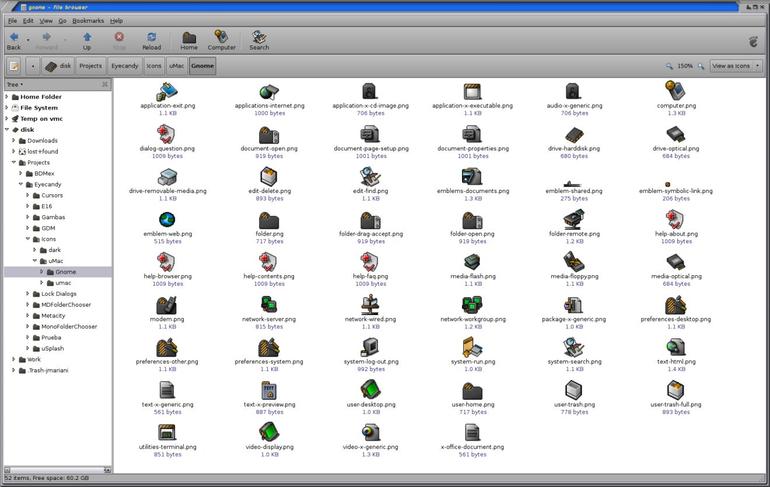Select folder-remote.png icon
This screenshot has height=487, width=770.
pos(574,219)
